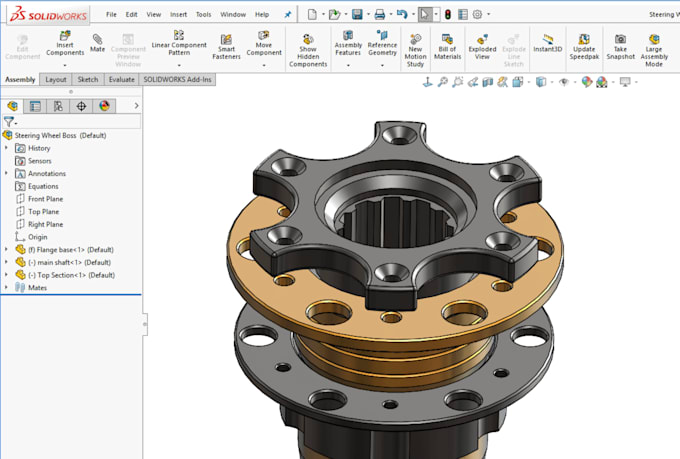Image resolution: width=680 pixels, height=459 pixels.
Task: Click the Open document icon
Action: (x=334, y=14)
